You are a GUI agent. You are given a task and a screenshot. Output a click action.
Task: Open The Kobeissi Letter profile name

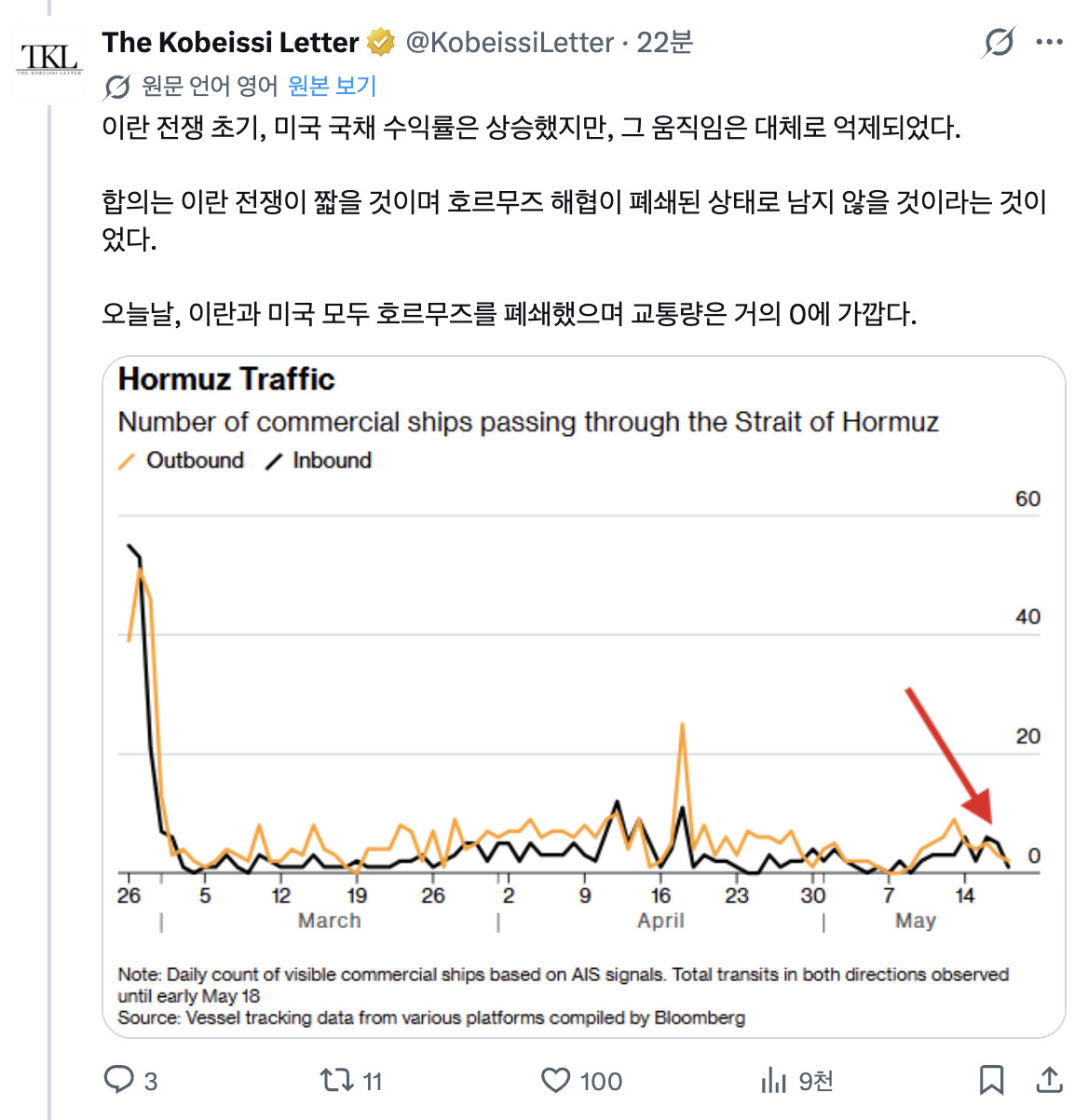point(230,42)
